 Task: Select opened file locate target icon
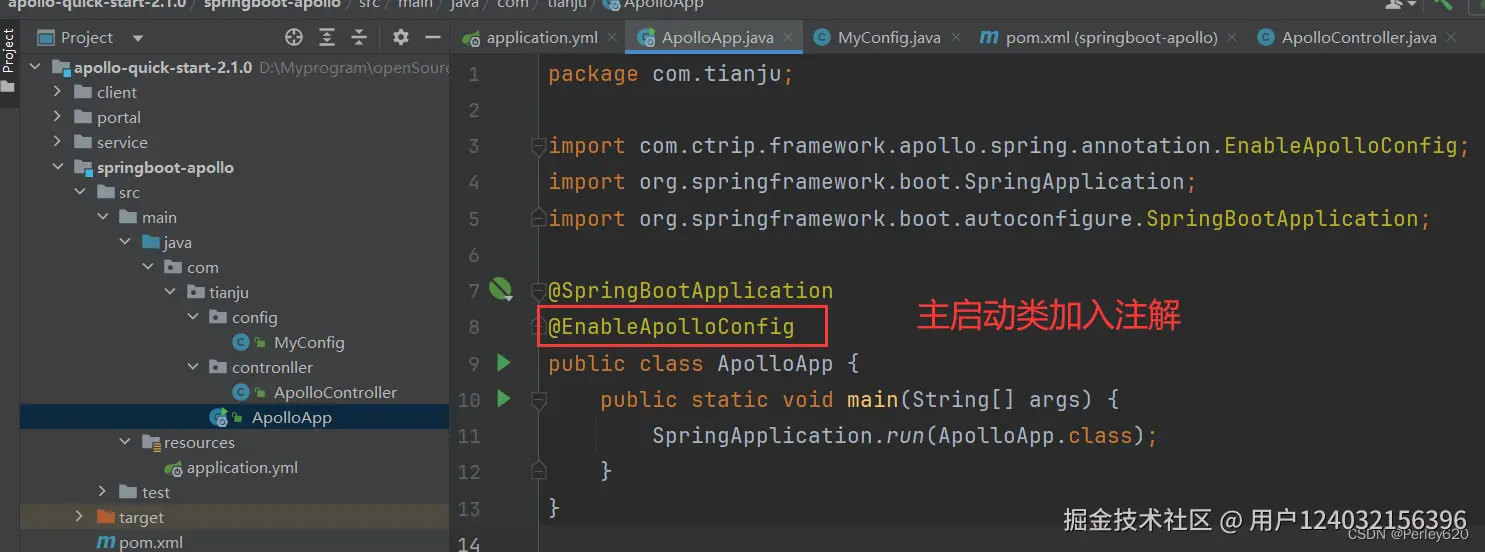(x=294, y=37)
